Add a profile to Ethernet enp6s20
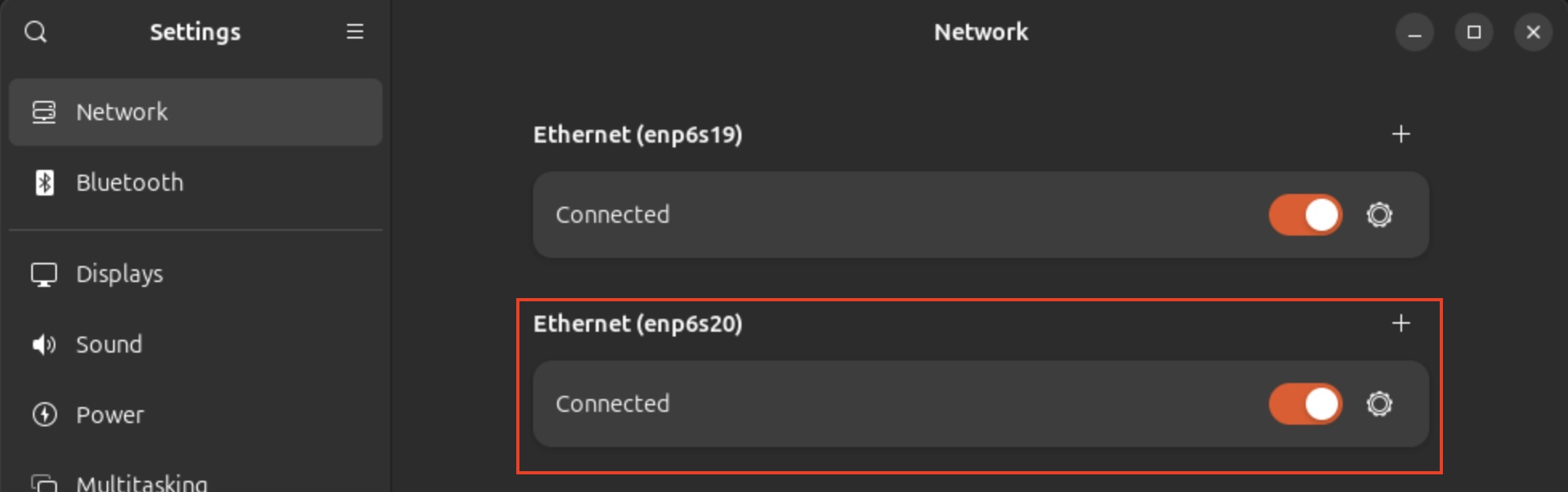This screenshot has height=492, width=1568. point(1400,324)
